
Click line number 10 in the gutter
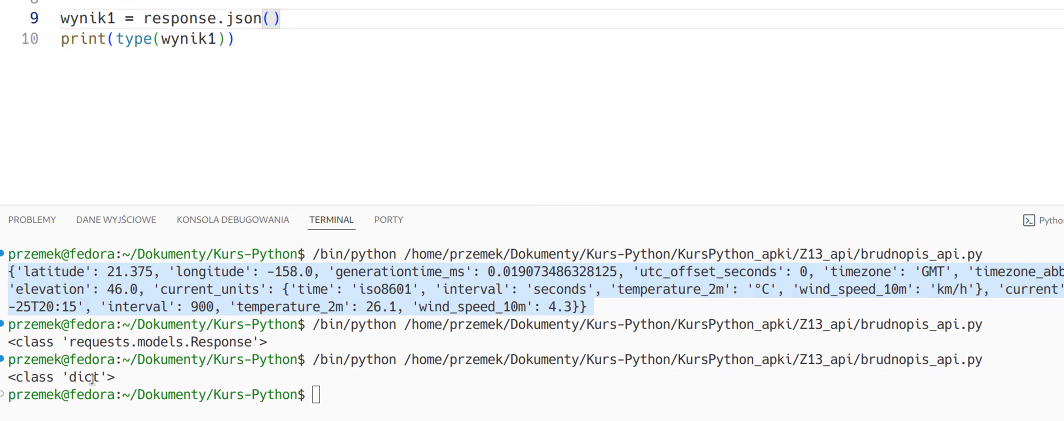[x=30, y=39]
